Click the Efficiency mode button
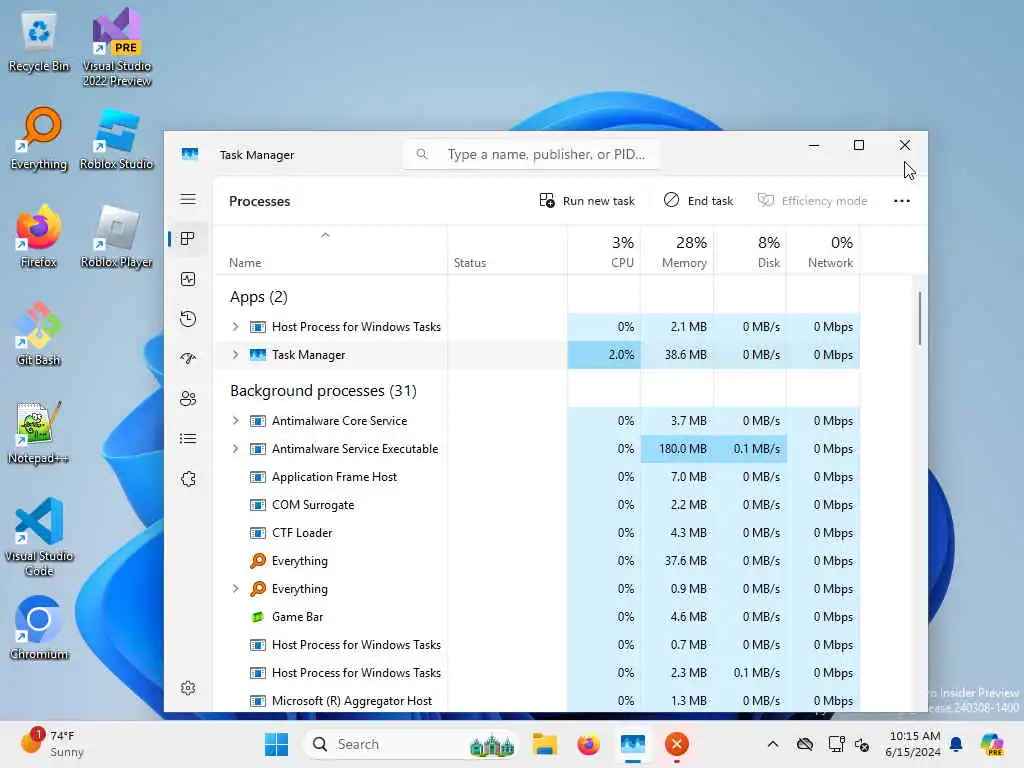The height and width of the screenshot is (768, 1024). click(812, 200)
